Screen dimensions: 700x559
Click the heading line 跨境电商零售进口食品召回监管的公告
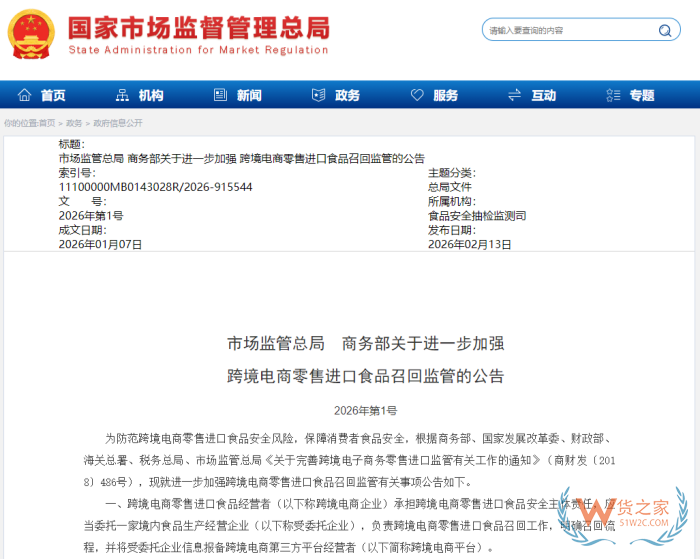coord(366,376)
